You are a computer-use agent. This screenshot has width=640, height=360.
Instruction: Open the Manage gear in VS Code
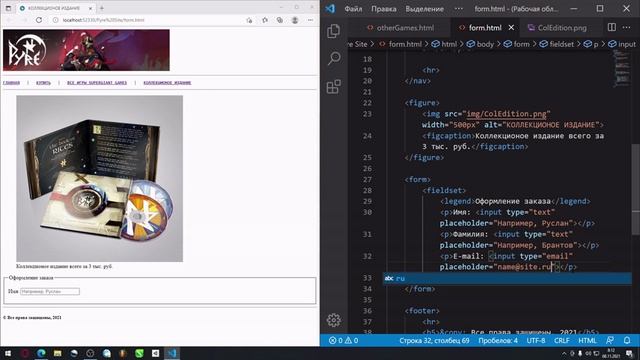(333, 320)
